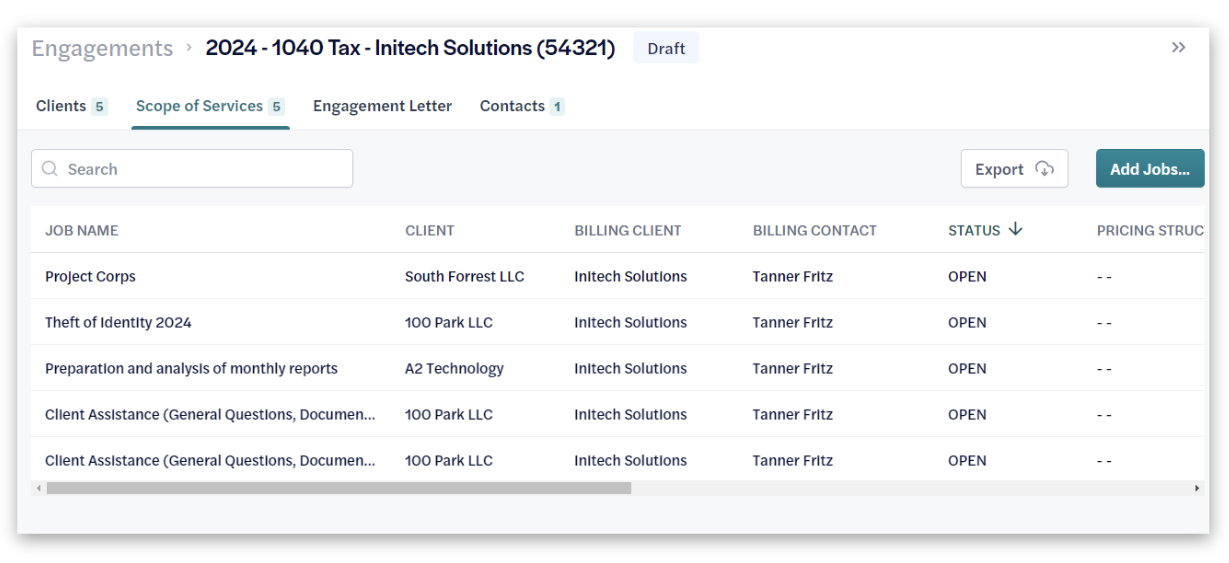The width and height of the screenshot is (1229, 563).
Task: Click the Draft status badge
Action: [666, 48]
